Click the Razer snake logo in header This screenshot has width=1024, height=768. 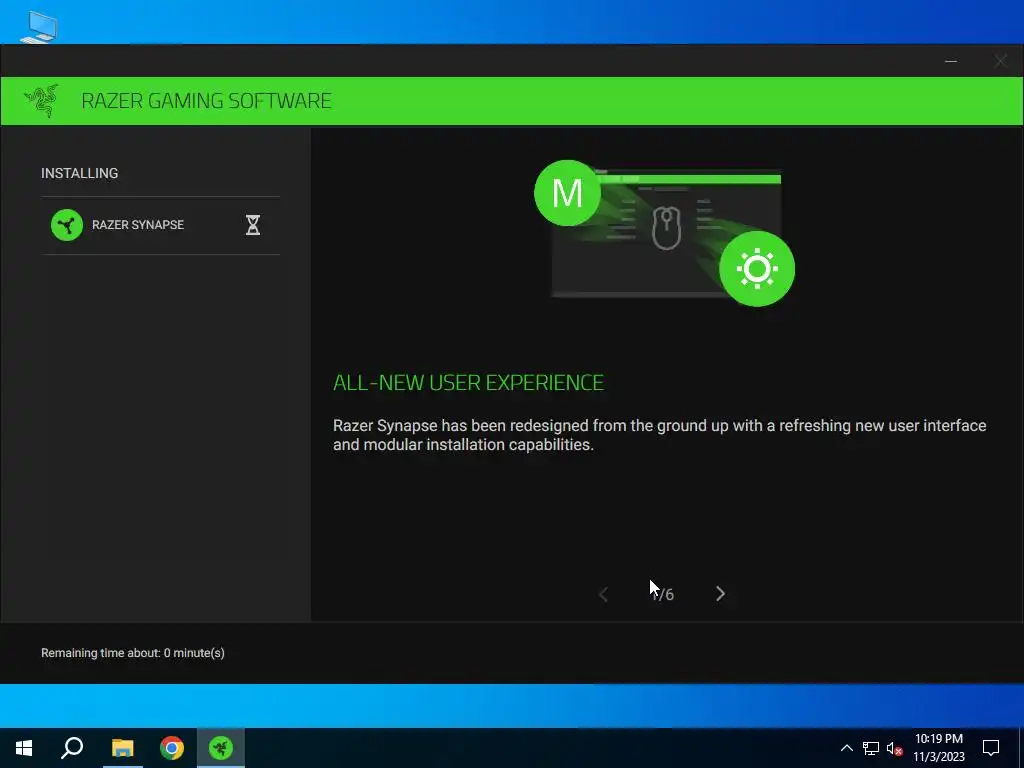click(42, 101)
